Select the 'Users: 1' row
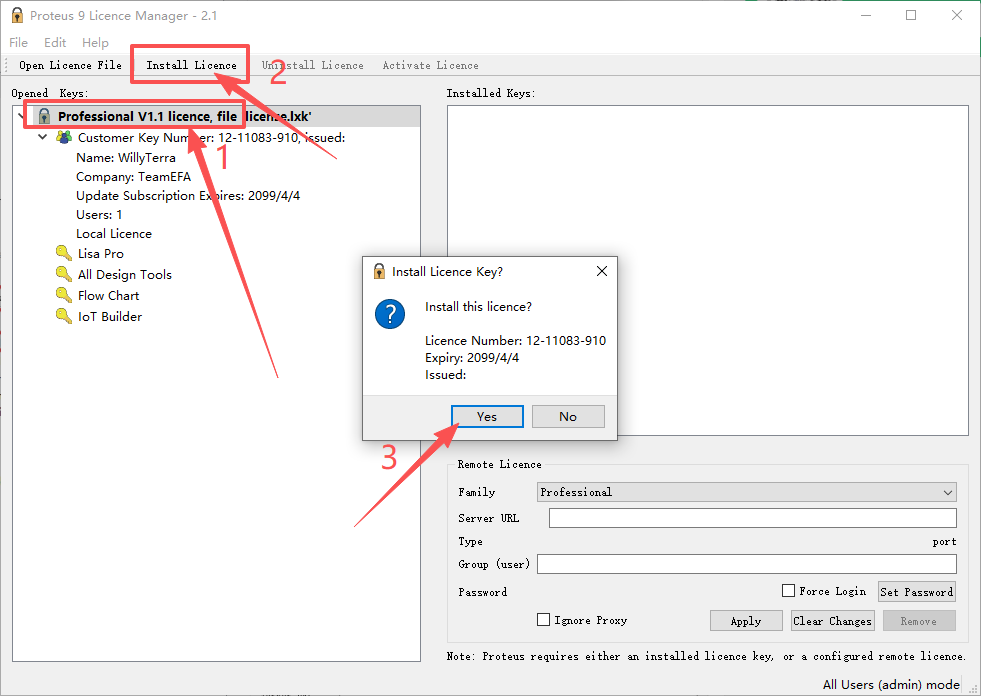This screenshot has width=981, height=696. tap(99, 215)
